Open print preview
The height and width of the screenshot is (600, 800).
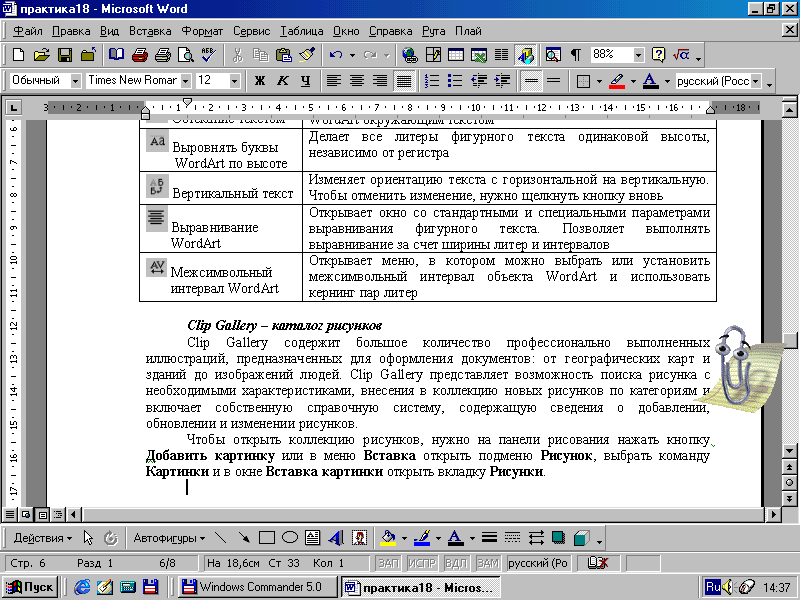coord(186,55)
